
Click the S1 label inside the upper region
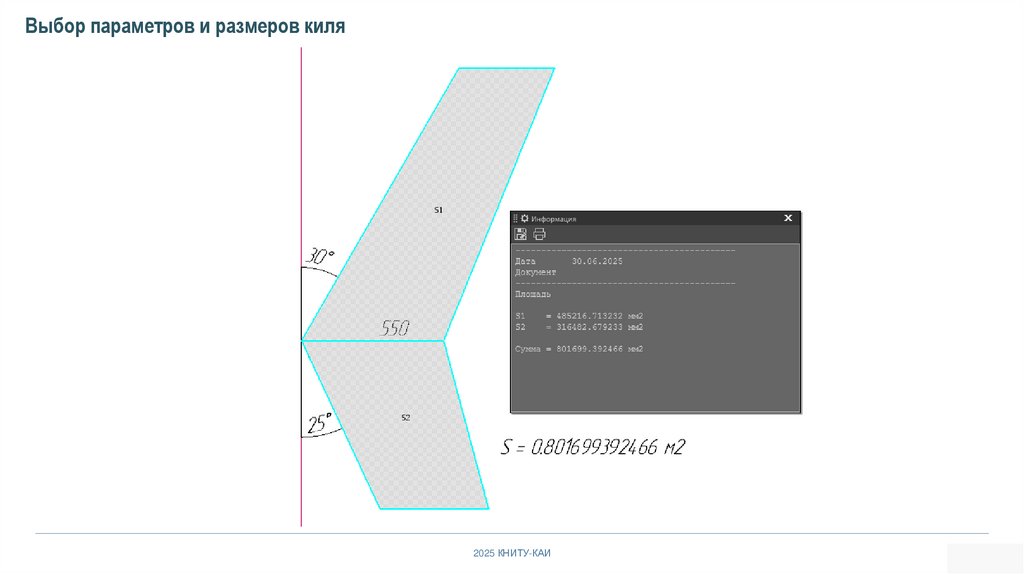438,210
